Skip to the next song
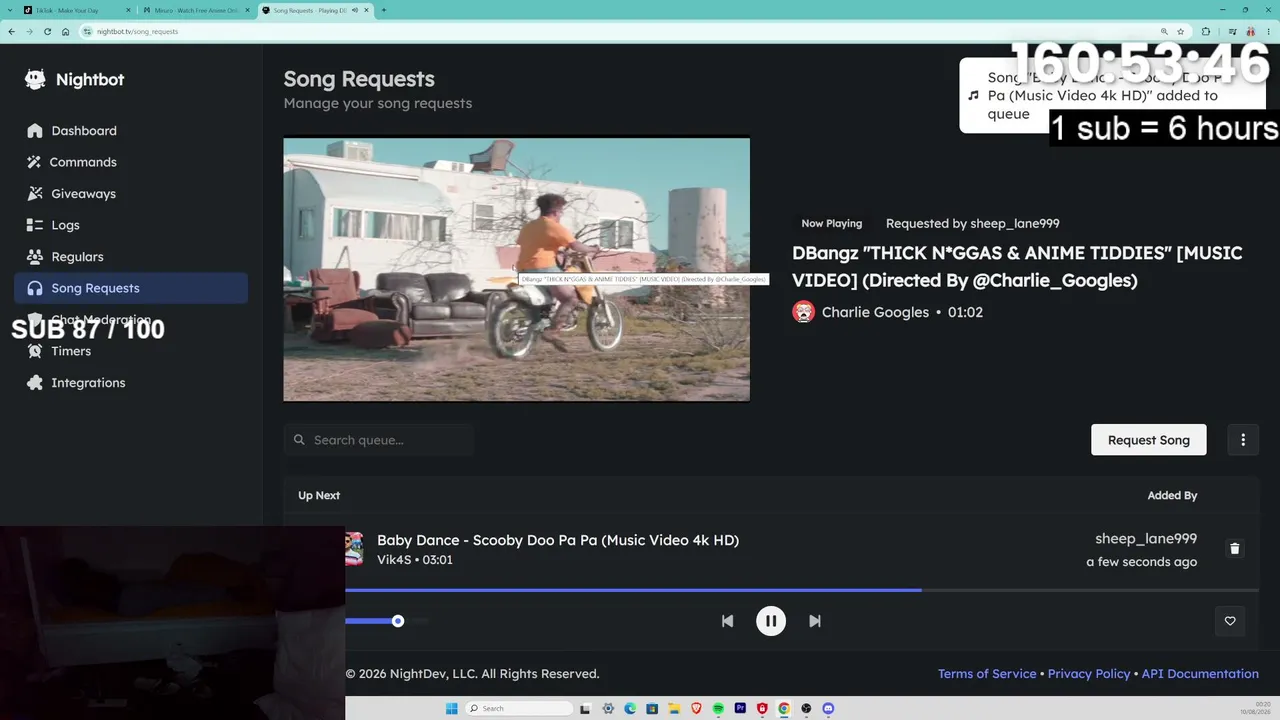This screenshot has height=720, width=1280. tap(815, 621)
